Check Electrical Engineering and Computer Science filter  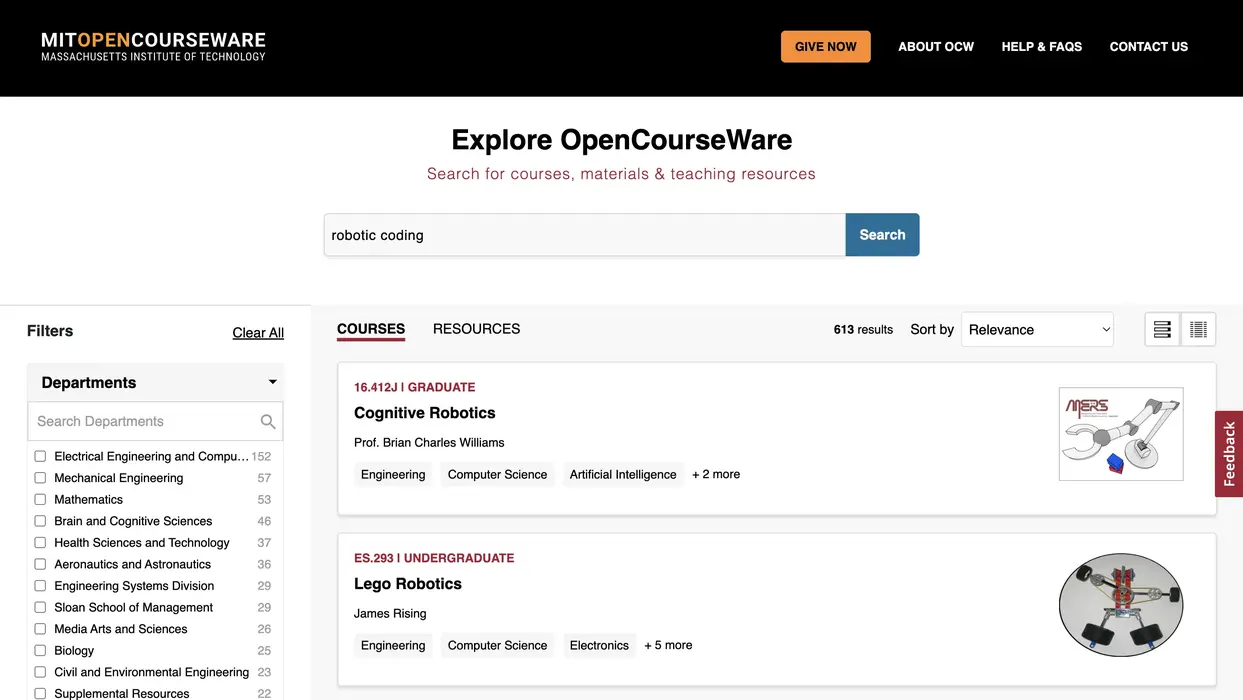pyautogui.click(x=40, y=456)
